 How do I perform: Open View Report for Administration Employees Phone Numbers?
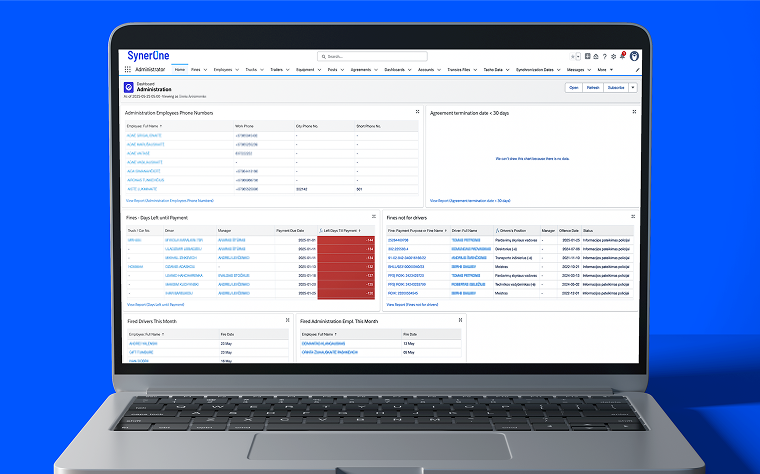pyautogui.click(x=170, y=201)
